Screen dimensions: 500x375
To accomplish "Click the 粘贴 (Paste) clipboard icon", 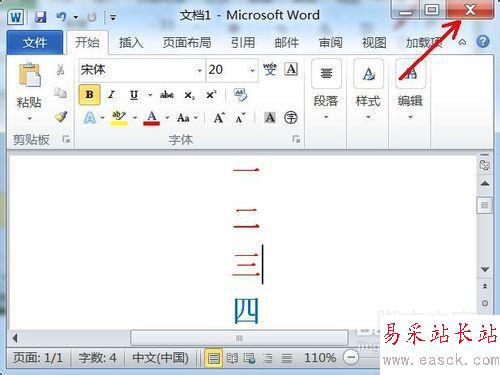I will (x=29, y=75).
